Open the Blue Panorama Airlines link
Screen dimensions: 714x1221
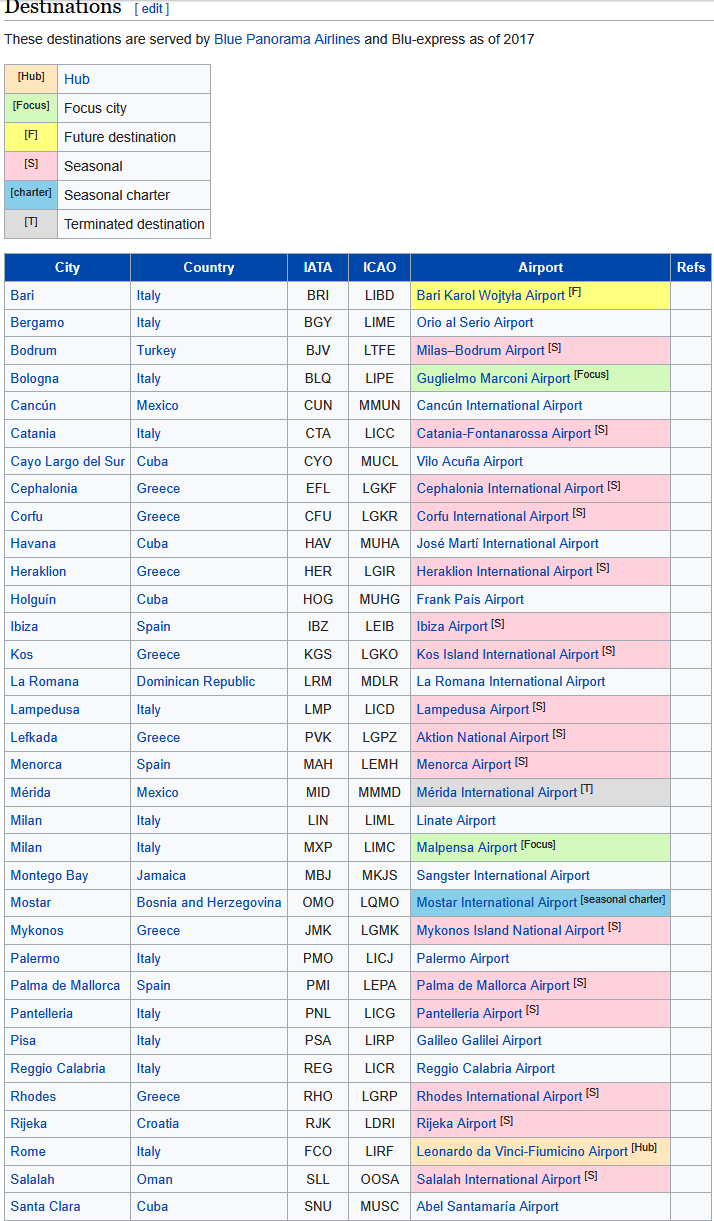pyautogui.click(x=286, y=40)
